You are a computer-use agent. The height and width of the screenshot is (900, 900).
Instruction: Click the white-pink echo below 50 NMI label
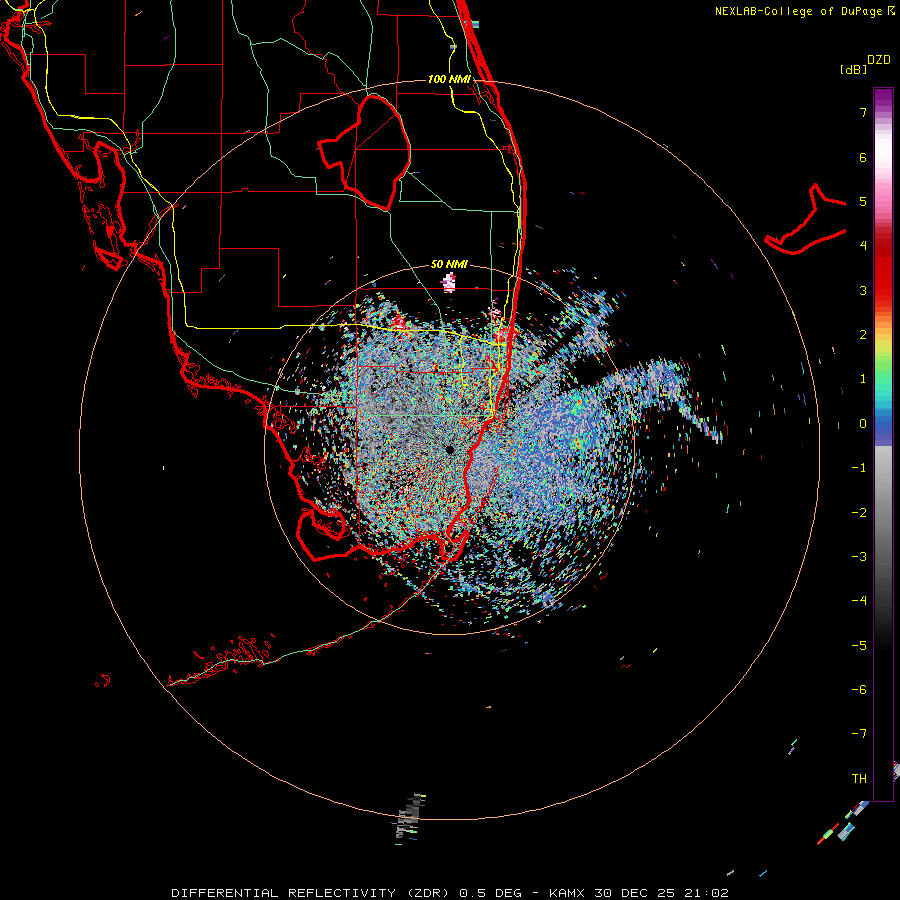point(449,282)
